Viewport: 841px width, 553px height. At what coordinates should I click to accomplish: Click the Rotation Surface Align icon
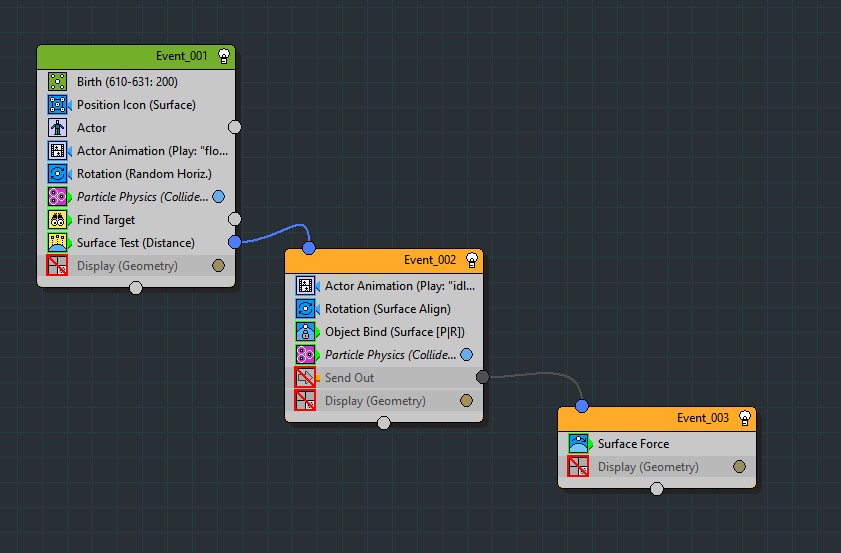[306, 309]
